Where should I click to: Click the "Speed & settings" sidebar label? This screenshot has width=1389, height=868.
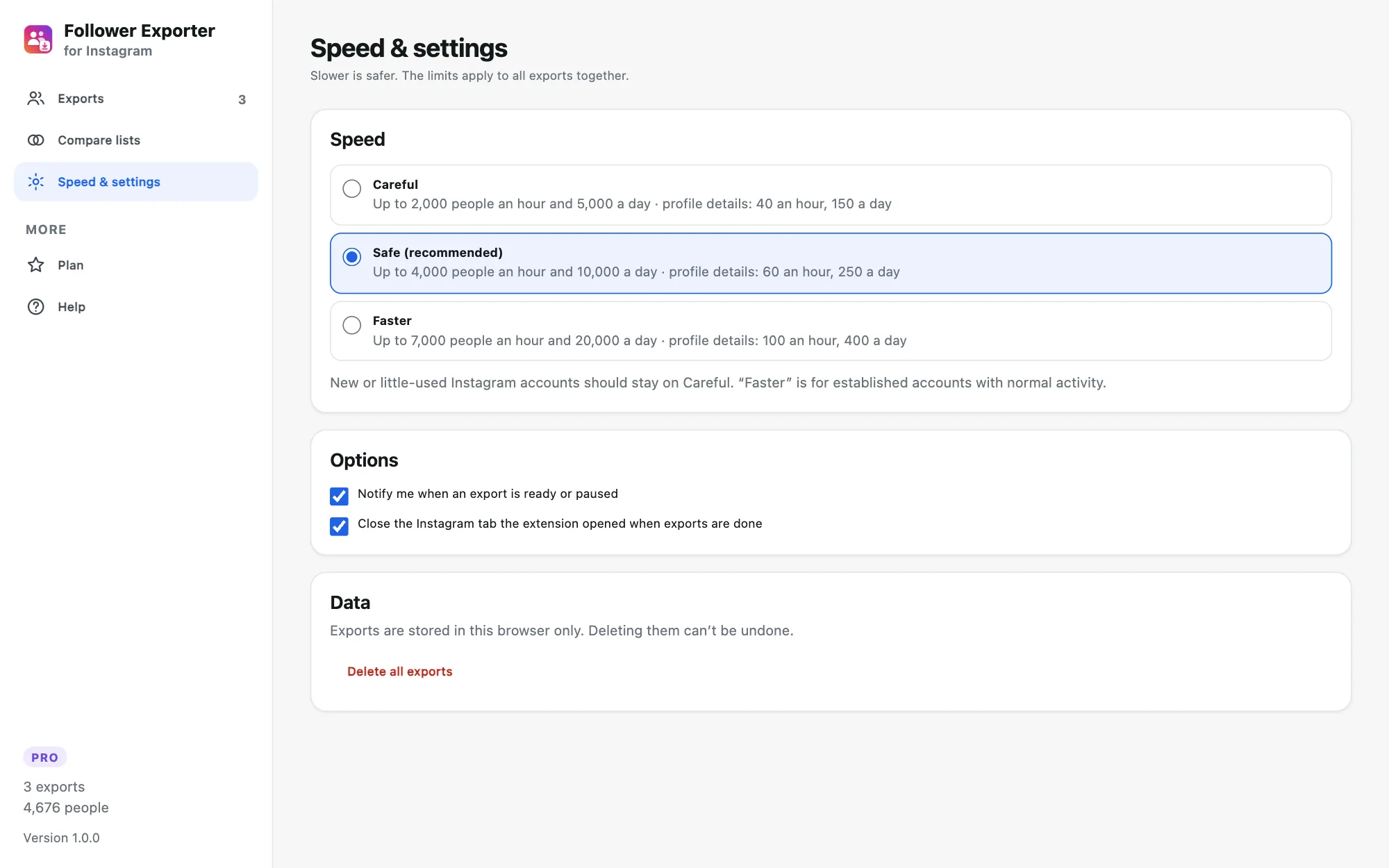click(x=109, y=182)
